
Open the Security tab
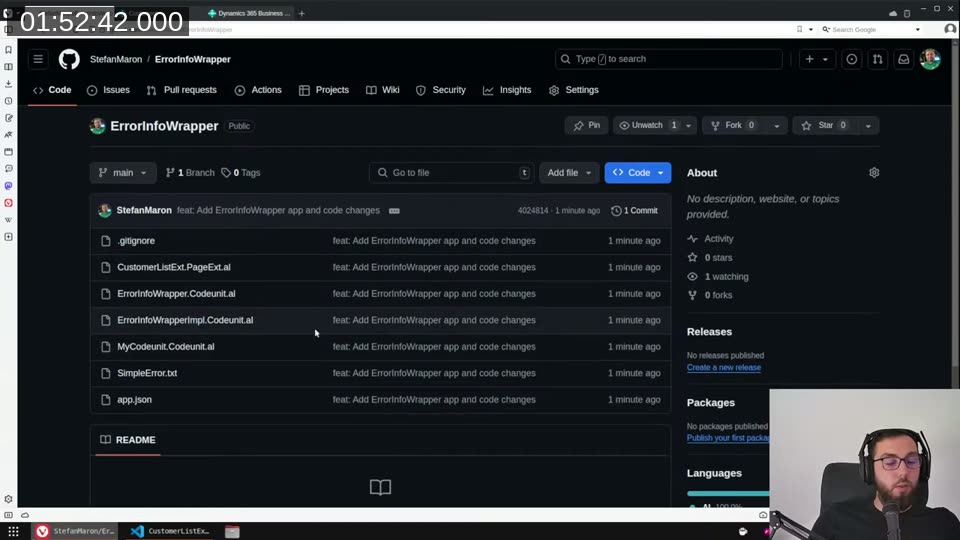pyautogui.click(x=441, y=90)
